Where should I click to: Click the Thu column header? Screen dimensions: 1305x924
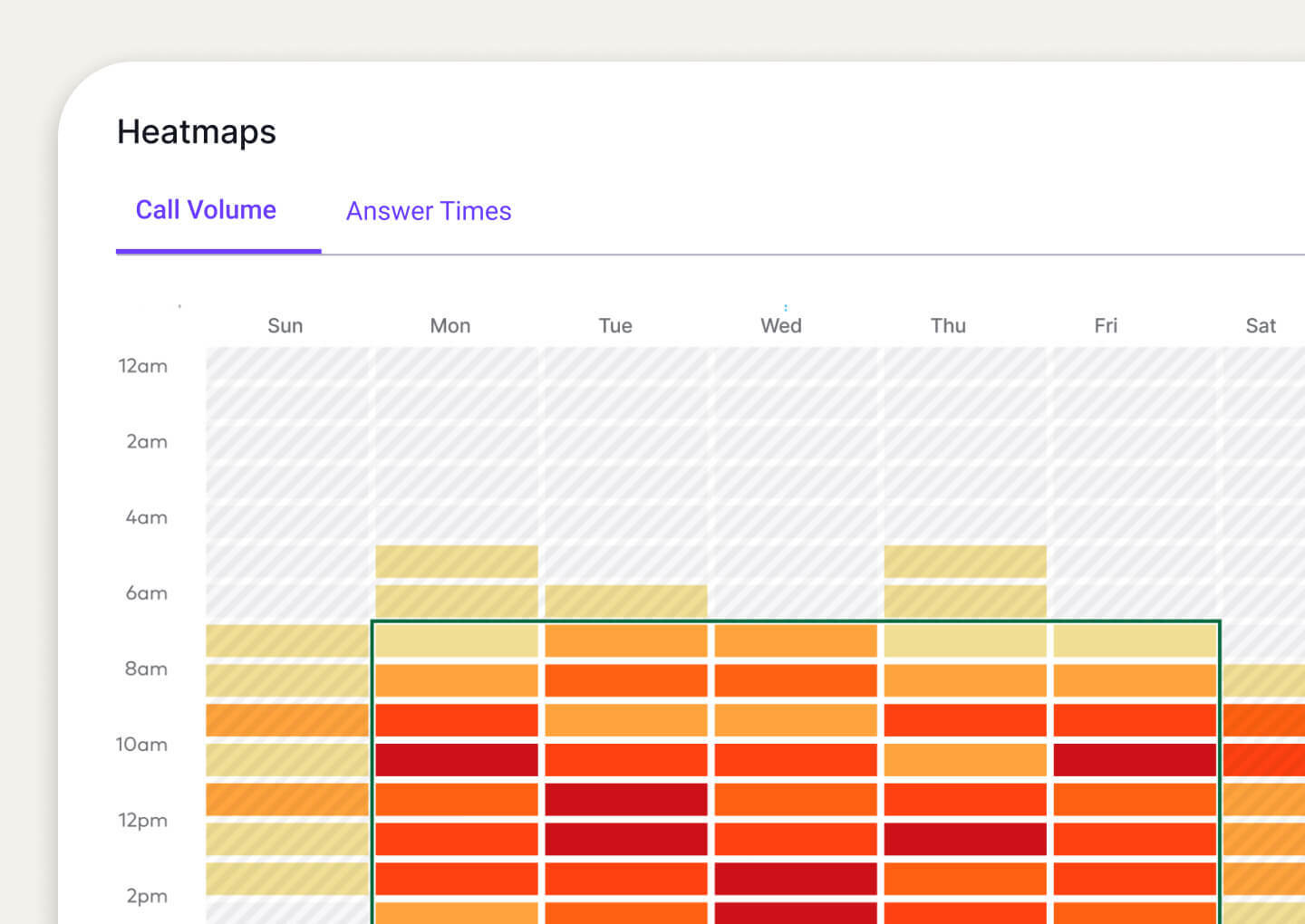click(x=948, y=326)
